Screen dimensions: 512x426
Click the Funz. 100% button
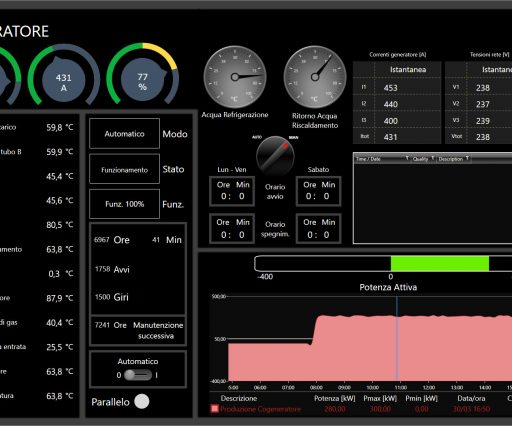pos(124,204)
